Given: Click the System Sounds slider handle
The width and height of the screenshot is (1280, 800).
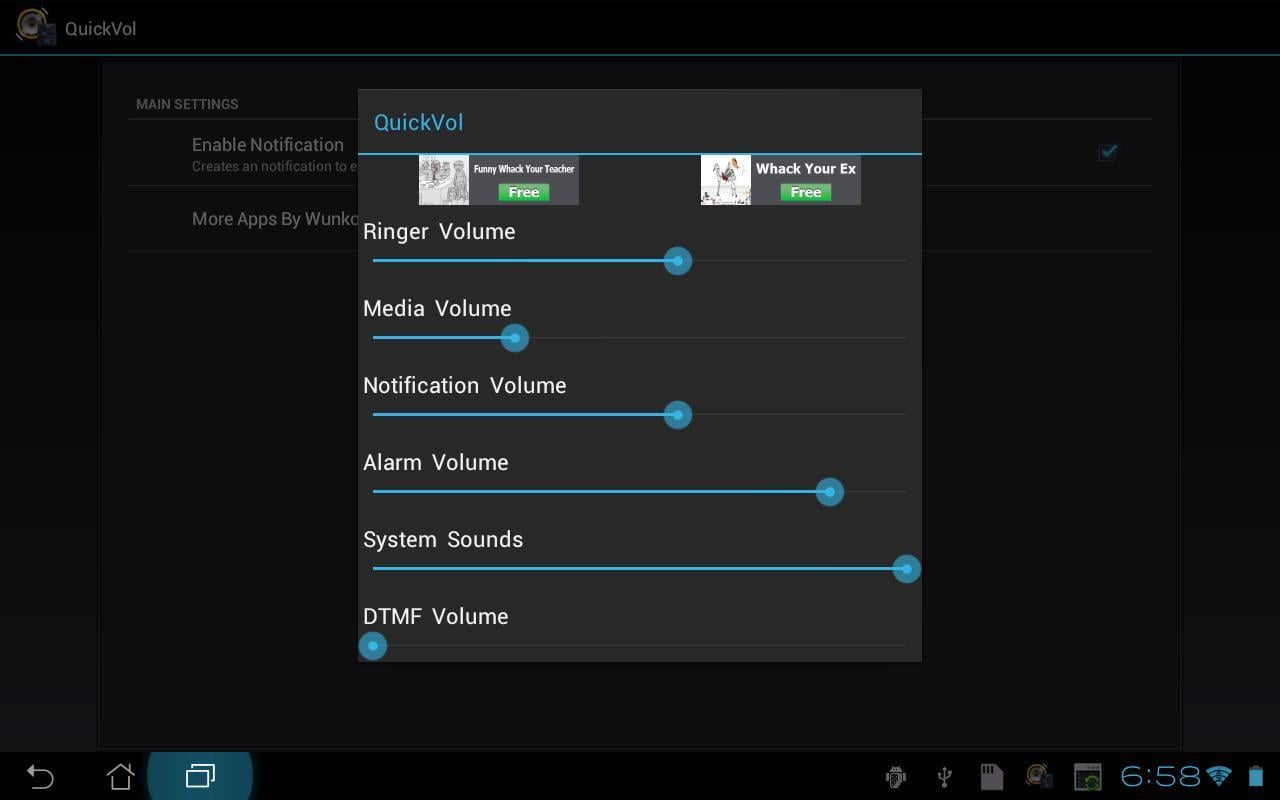Looking at the screenshot, I should pos(906,569).
